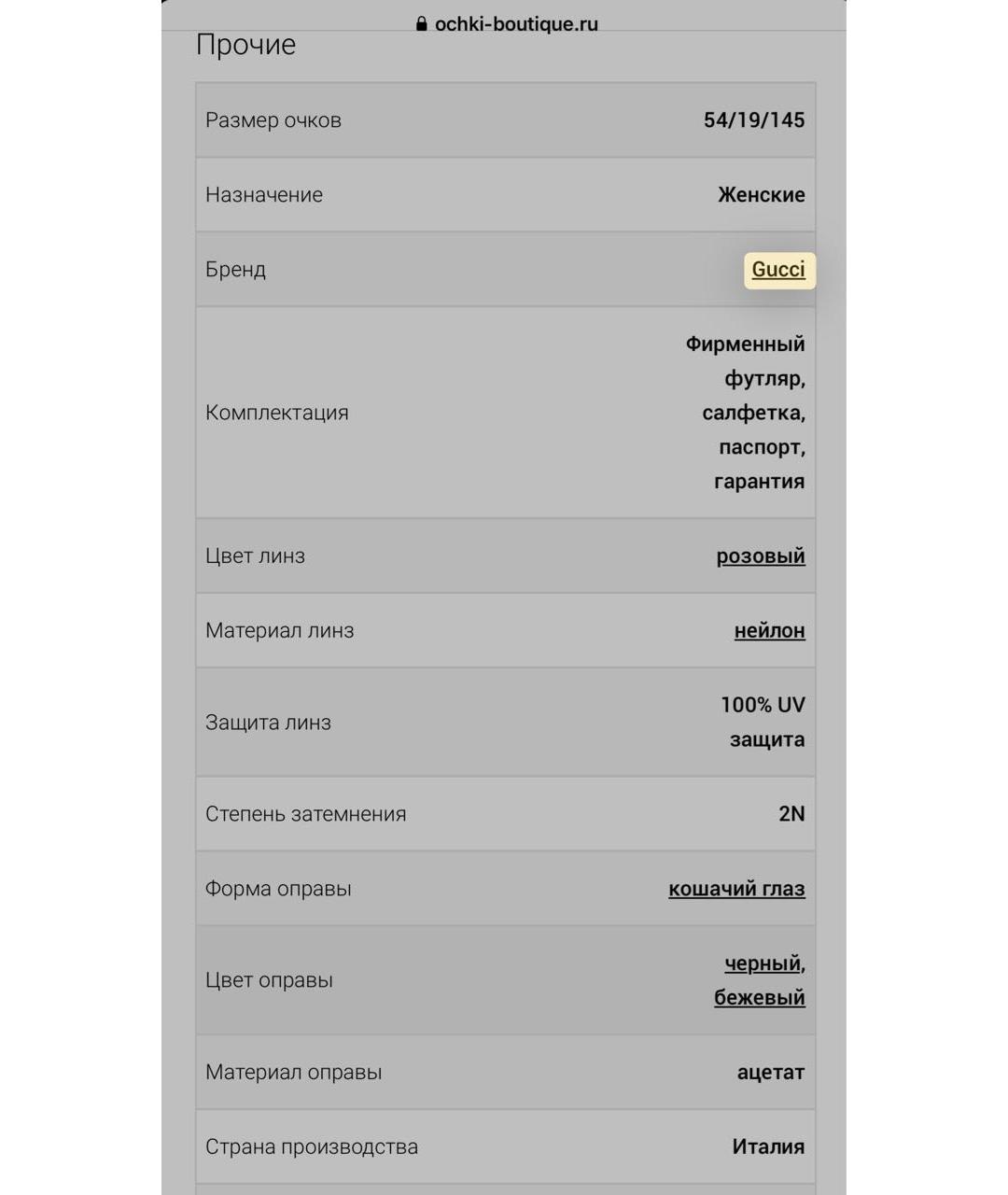Click the Прочие section heading

click(246, 45)
